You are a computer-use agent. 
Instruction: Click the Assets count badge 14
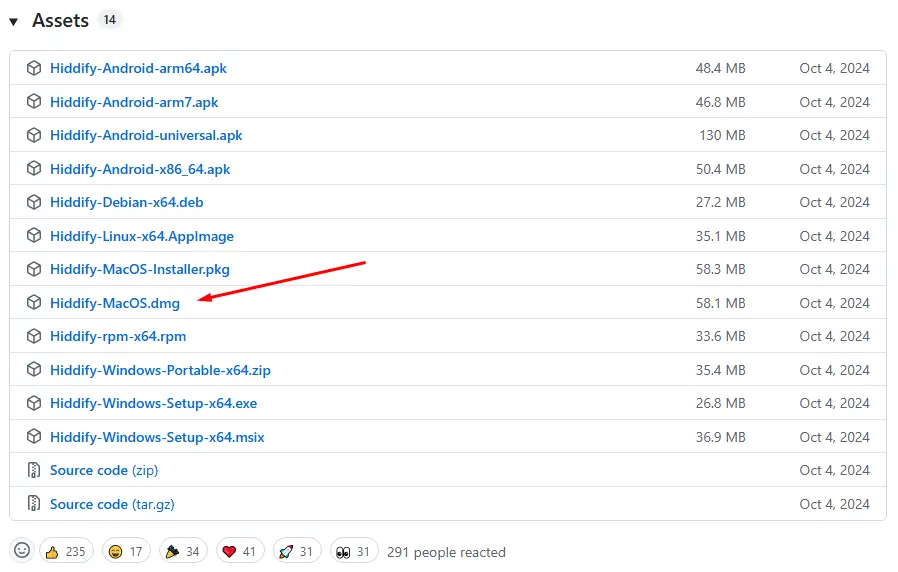click(109, 20)
